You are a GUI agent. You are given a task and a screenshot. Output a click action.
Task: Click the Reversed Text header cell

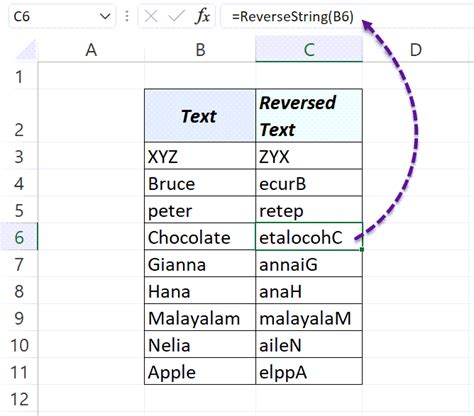point(309,116)
